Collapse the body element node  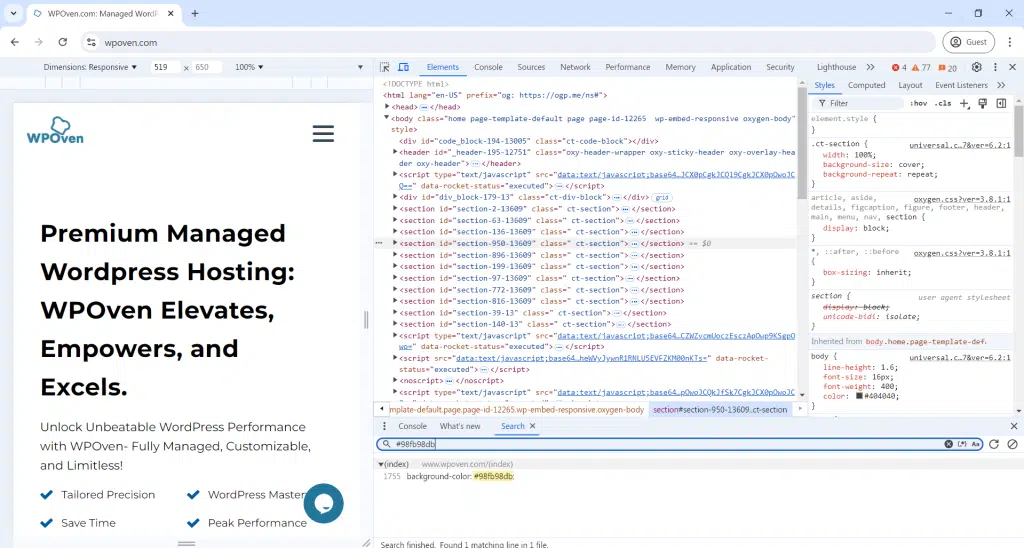pos(387,118)
